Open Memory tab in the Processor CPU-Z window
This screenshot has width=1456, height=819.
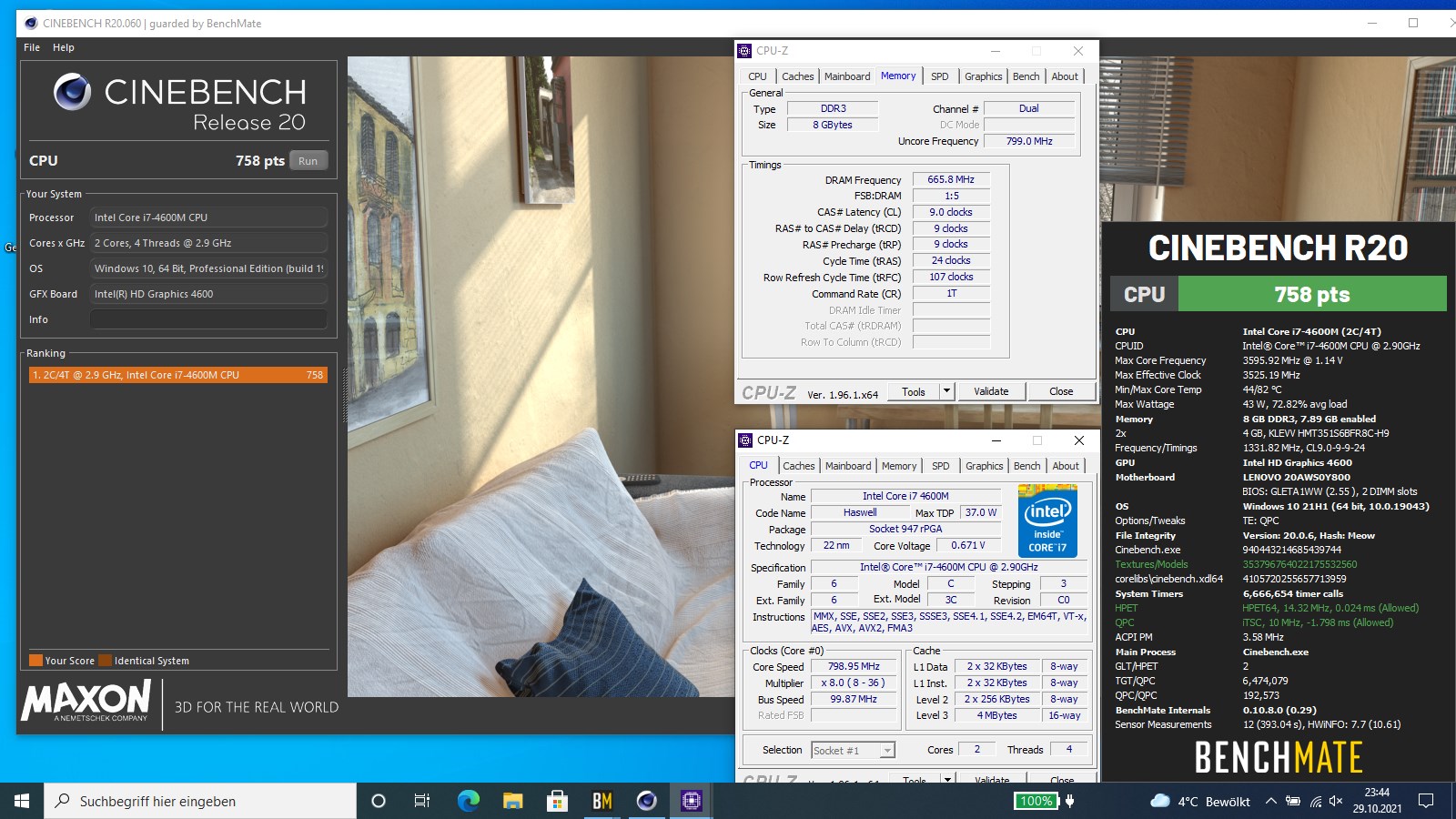click(899, 466)
